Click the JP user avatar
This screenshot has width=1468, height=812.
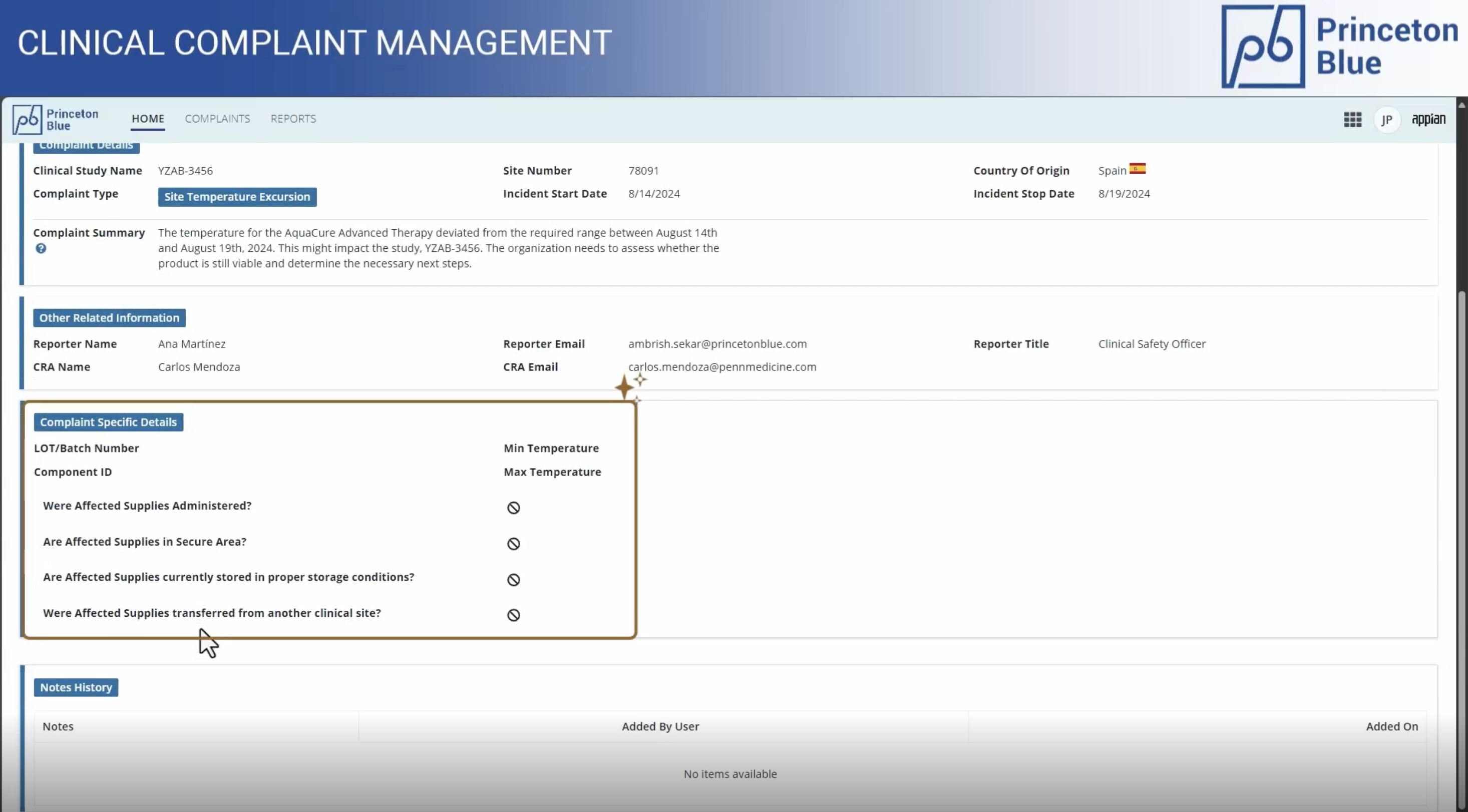1386,120
